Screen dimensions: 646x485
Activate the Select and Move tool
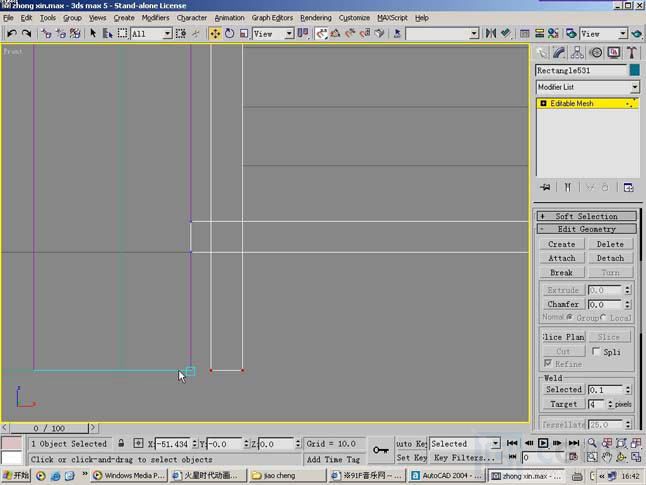tap(215, 33)
